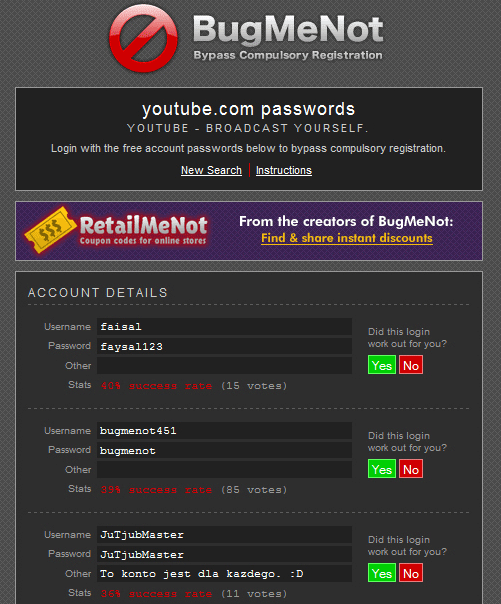This screenshot has height=604, width=501.
Task: Vote No for the faisal login
Action: pos(411,365)
